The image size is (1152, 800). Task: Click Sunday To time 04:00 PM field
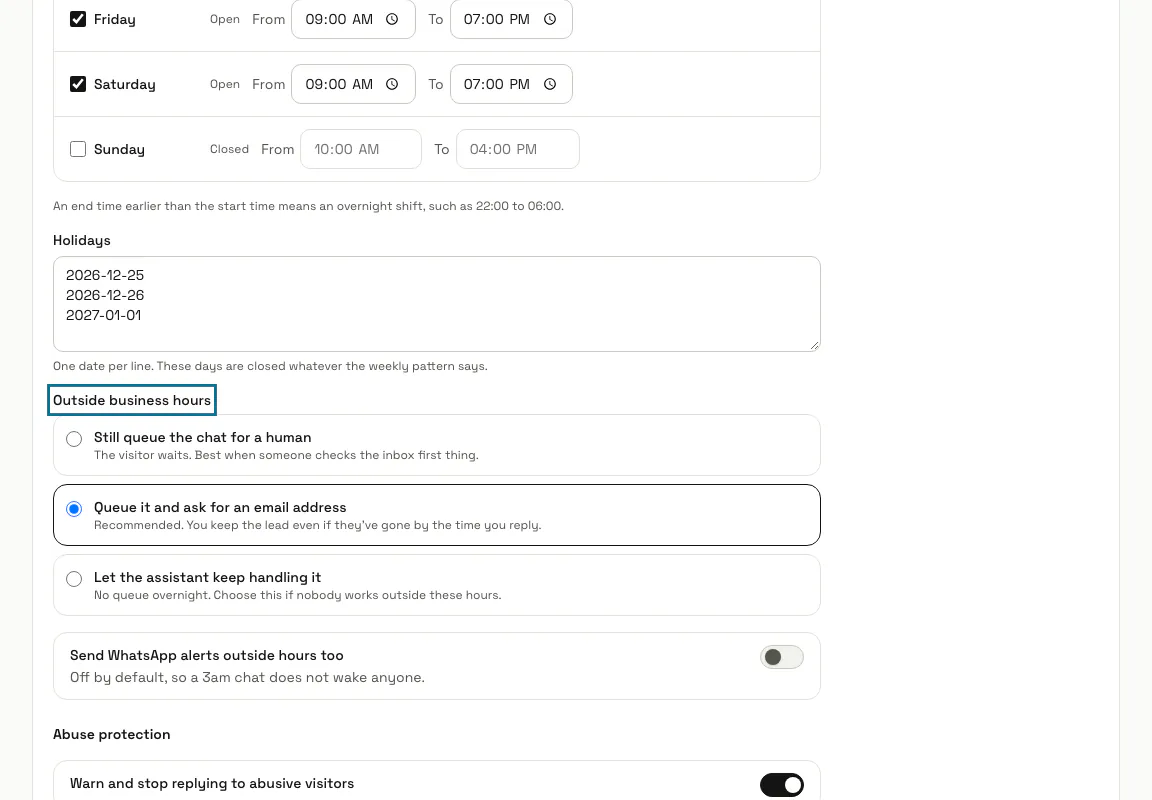pos(518,149)
